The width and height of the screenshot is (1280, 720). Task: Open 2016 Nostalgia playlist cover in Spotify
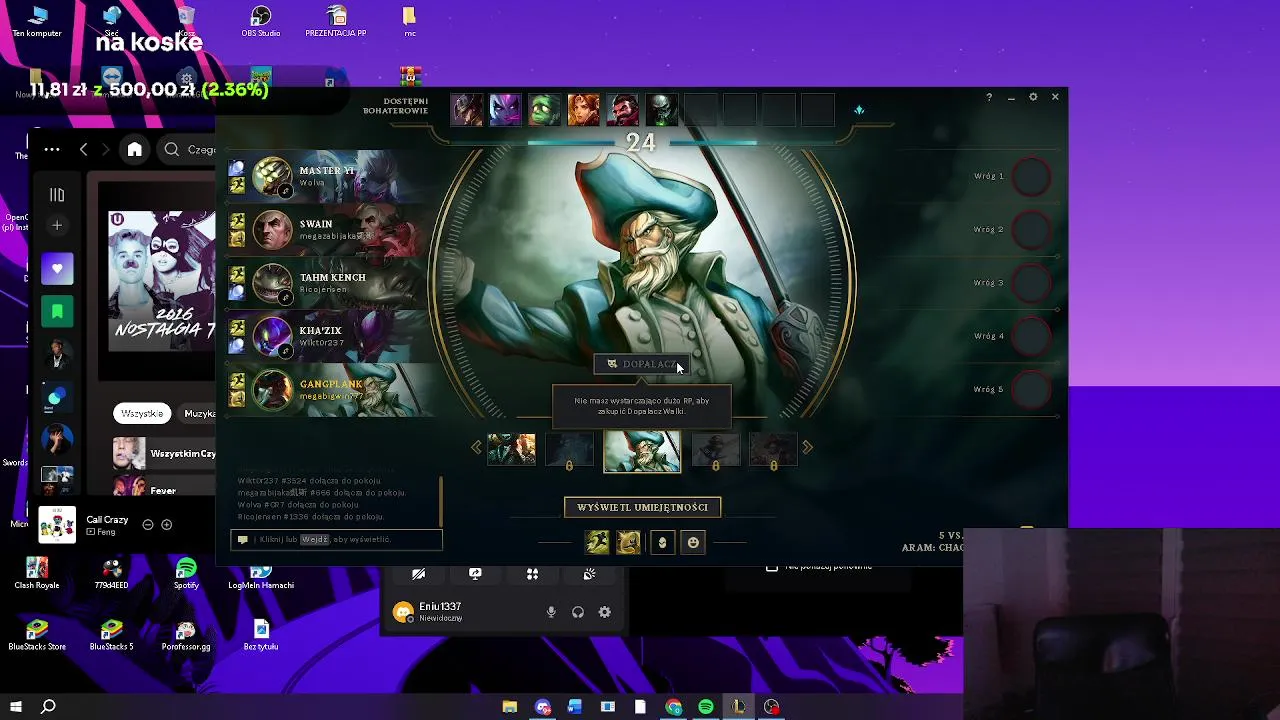162,281
